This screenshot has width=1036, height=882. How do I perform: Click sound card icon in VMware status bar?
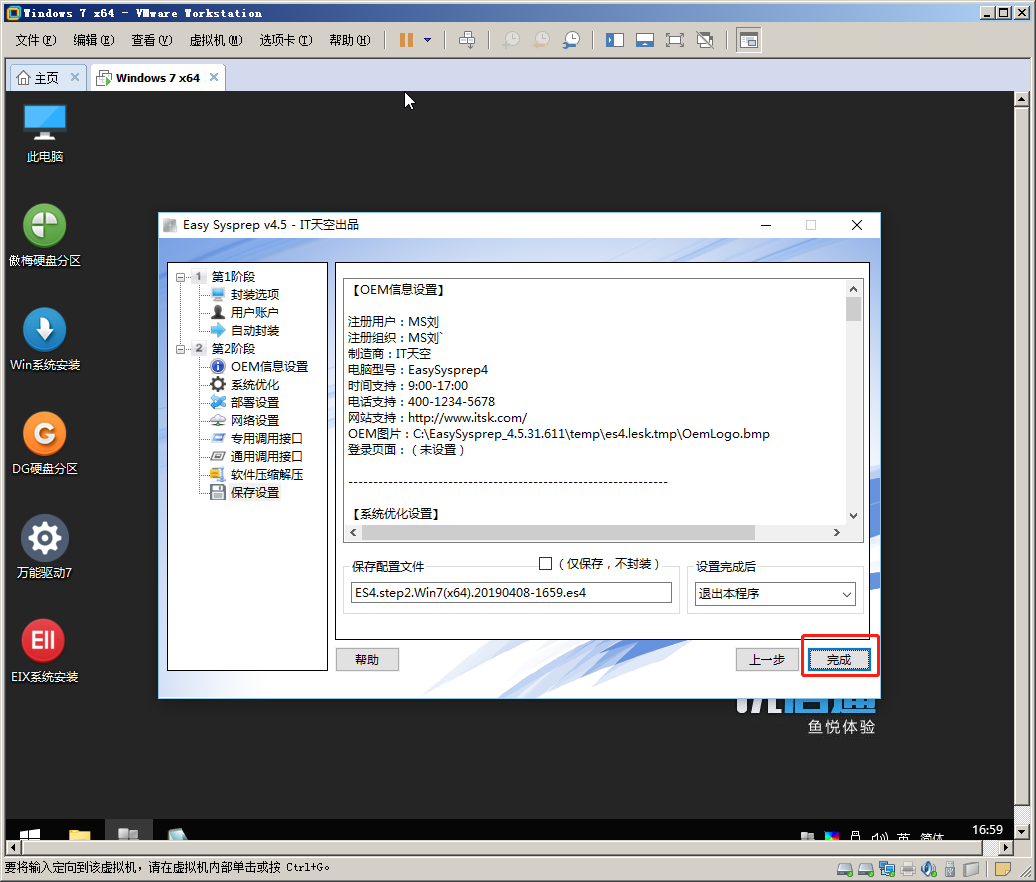click(x=928, y=869)
